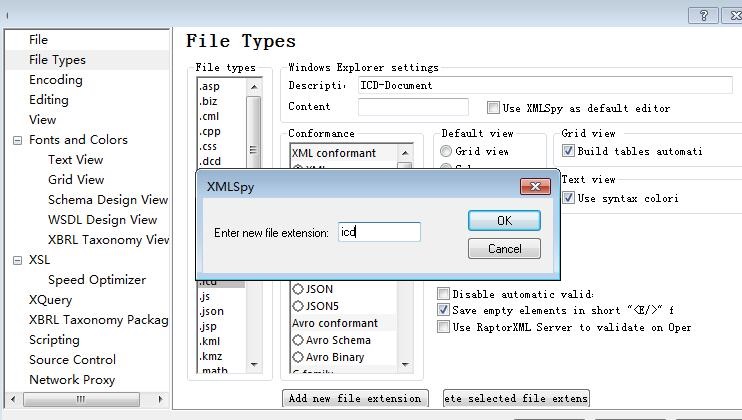Open XBRL Taxonomy Packages settings
Image resolution: width=742 pixels, height=420 pixels.
click(x=98, y=320)
